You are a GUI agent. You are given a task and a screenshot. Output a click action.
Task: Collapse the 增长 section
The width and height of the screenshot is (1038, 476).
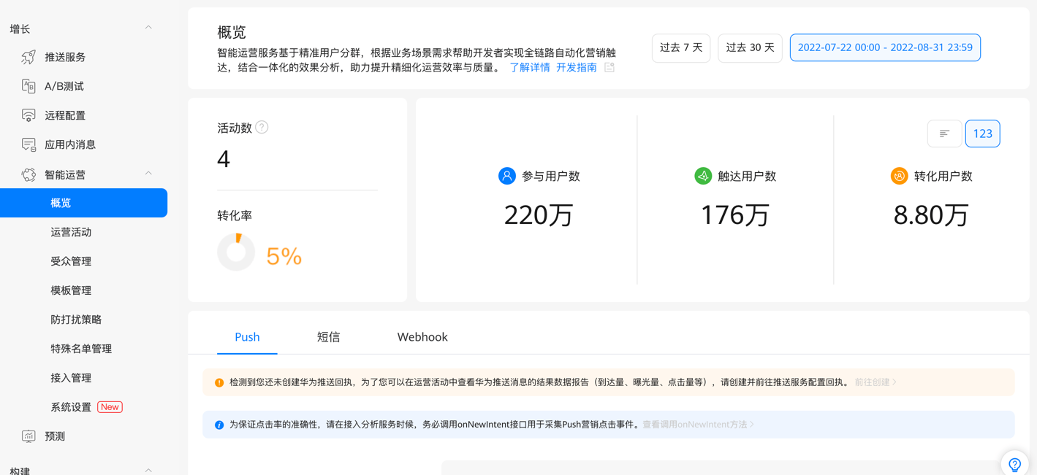click(149, 28)
